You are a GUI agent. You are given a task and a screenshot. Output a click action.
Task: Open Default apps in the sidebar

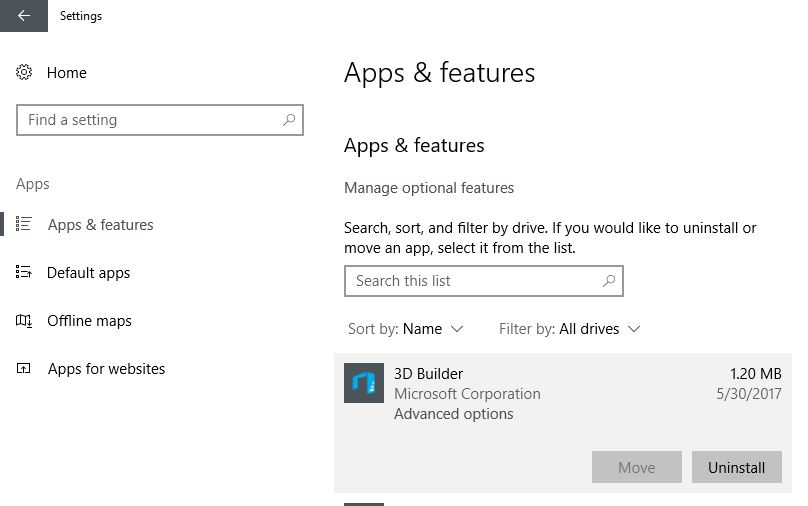(89, 273)
